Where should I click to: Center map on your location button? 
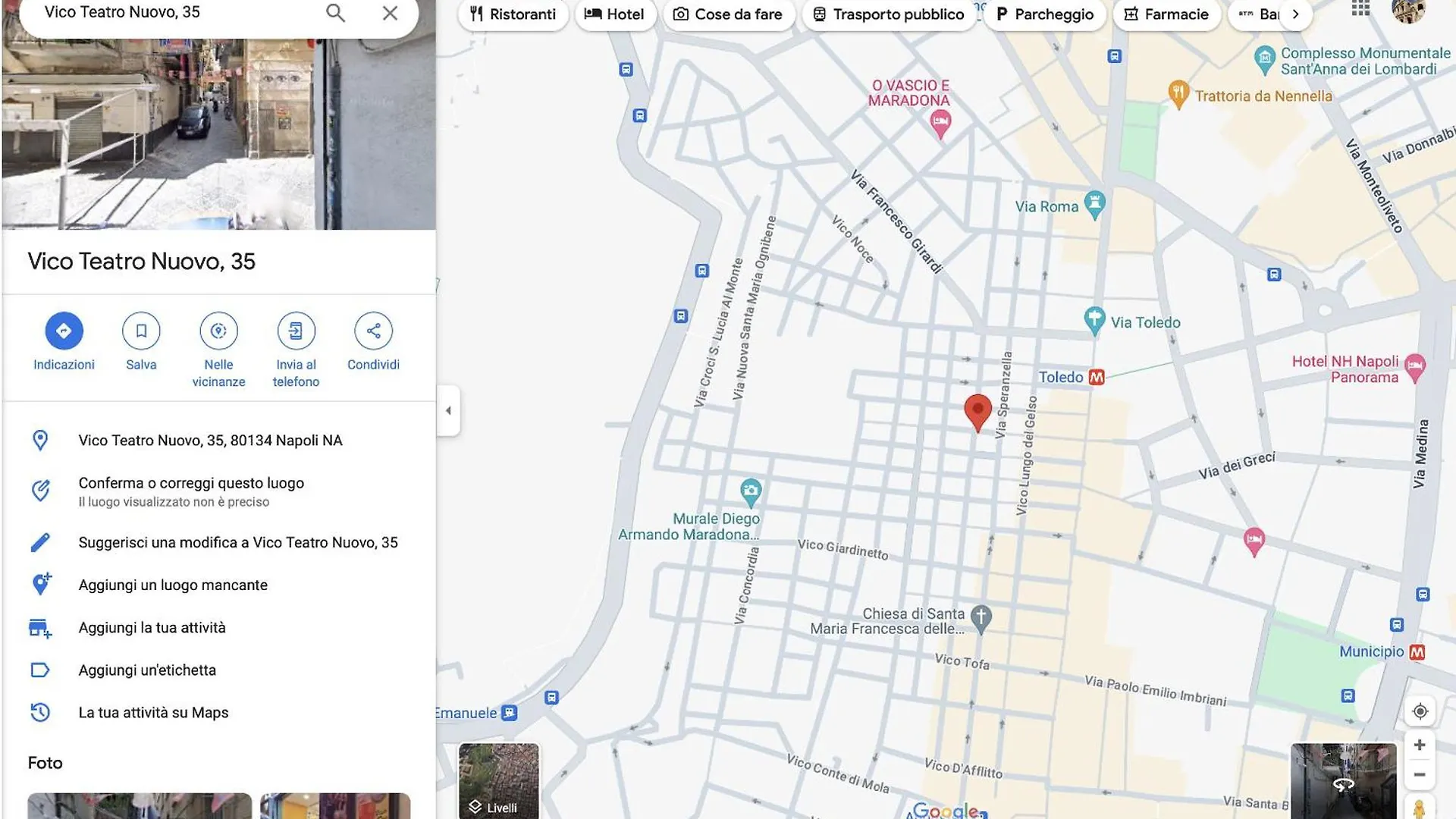(1420, 711)
